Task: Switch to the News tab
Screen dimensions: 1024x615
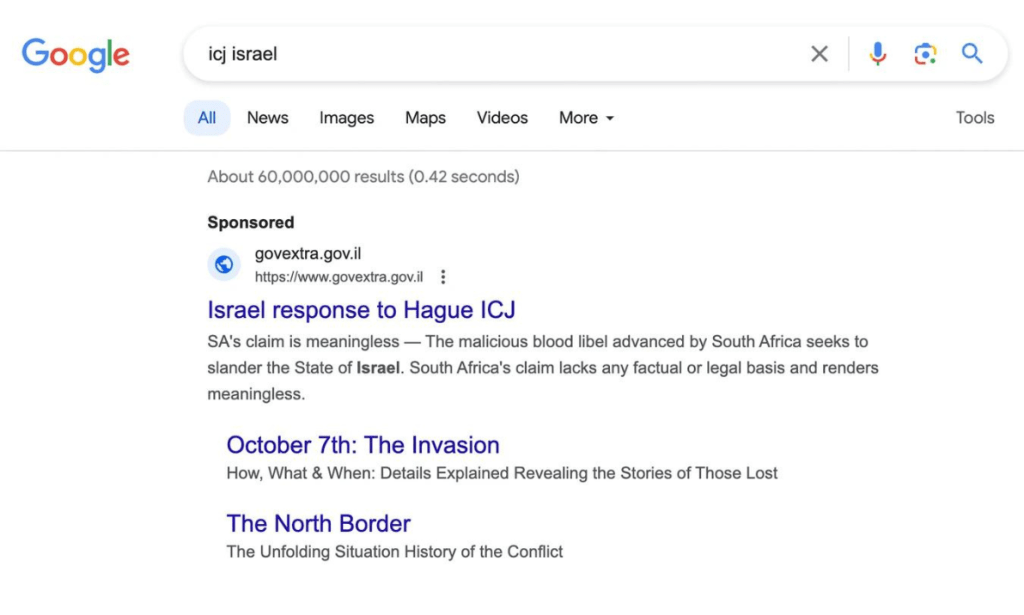Action: pyautogui.click(x=268, y=118)
